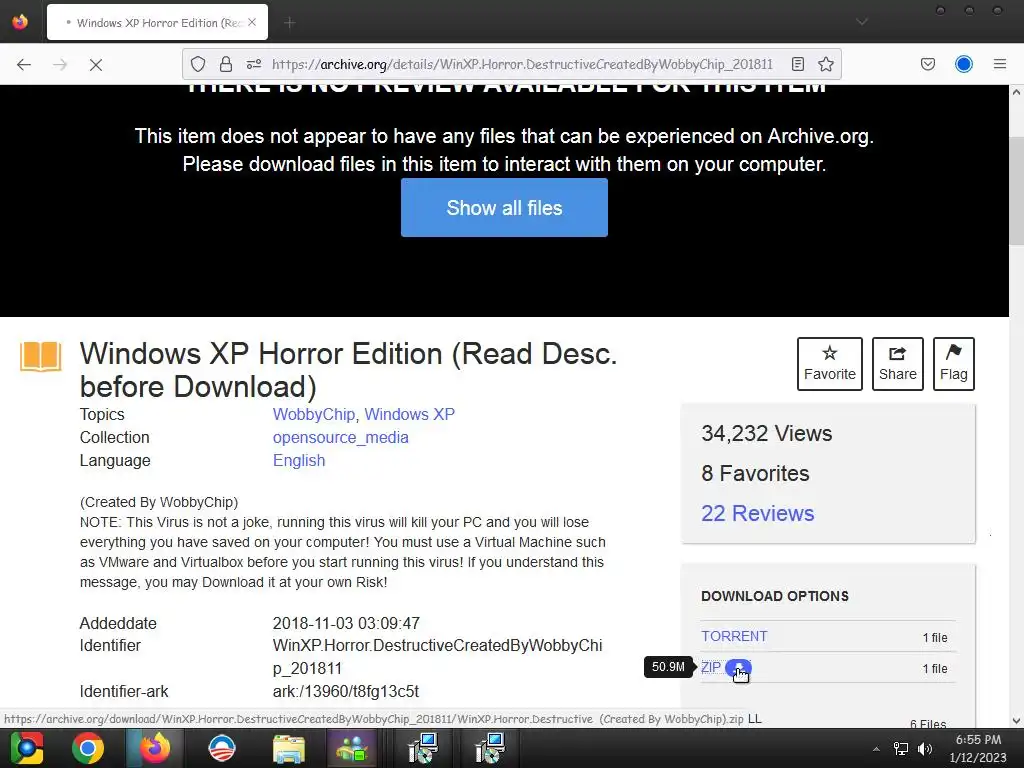Open the Firefox hamburger menu
1024x768 pixels.
click(x=1000, y=64)
